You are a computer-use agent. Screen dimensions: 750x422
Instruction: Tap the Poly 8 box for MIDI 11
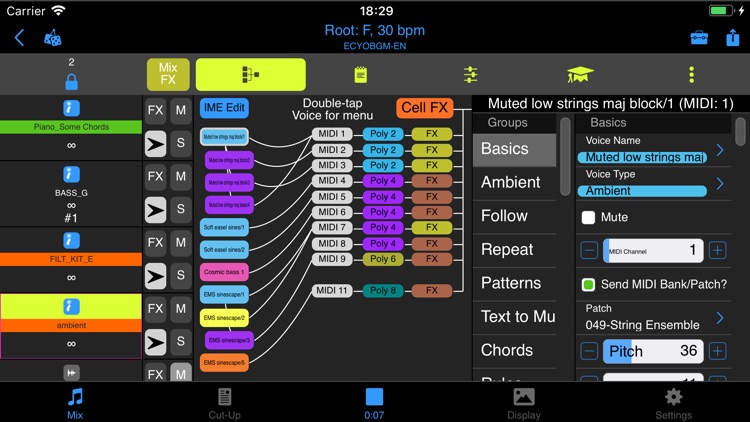[383, 290]
